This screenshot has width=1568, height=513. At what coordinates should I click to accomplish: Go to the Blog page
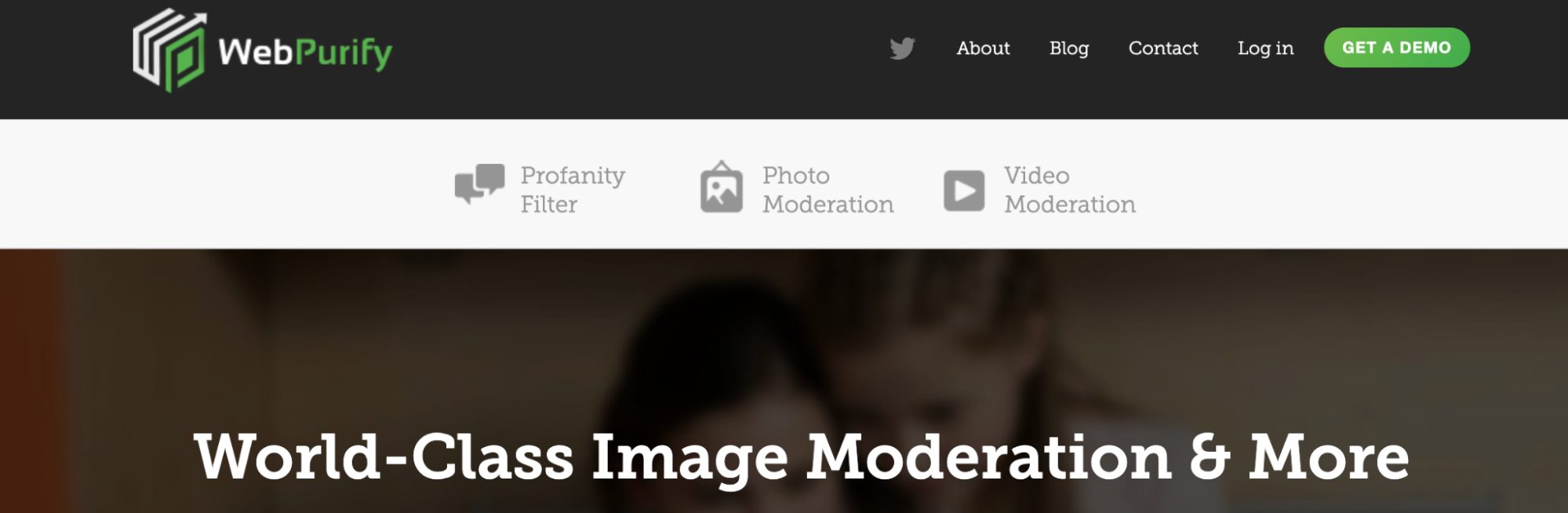coord(1069,49)
